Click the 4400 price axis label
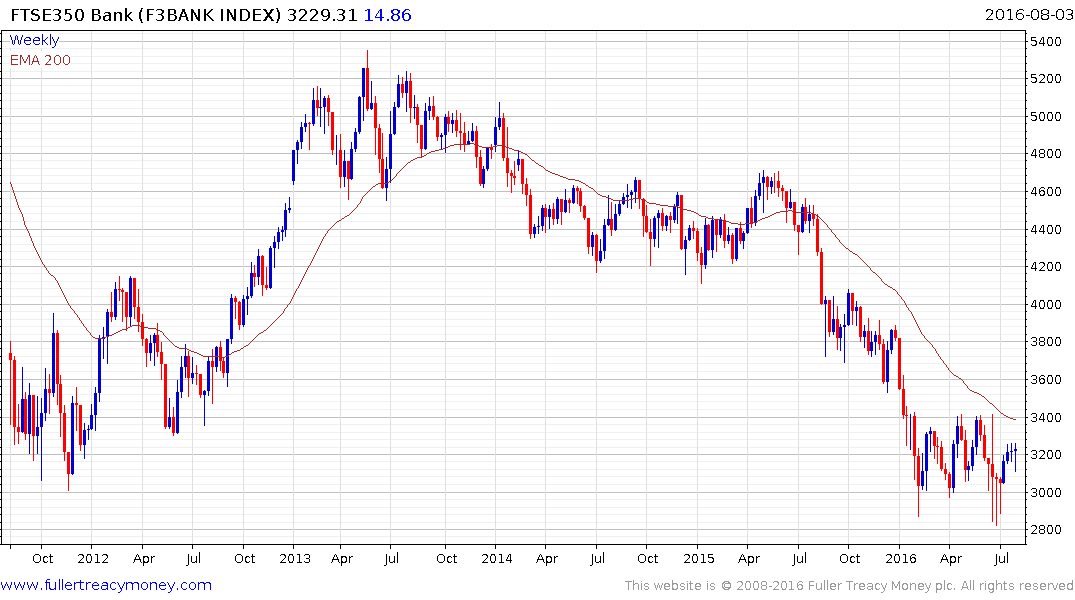 coord(1046,229)
